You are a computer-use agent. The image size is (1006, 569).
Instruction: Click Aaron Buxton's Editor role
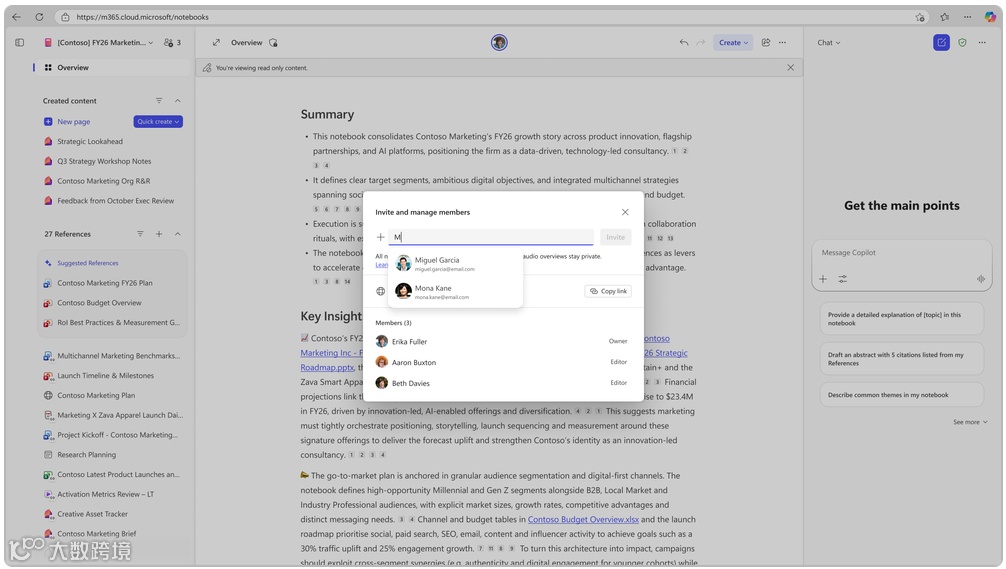618,362
